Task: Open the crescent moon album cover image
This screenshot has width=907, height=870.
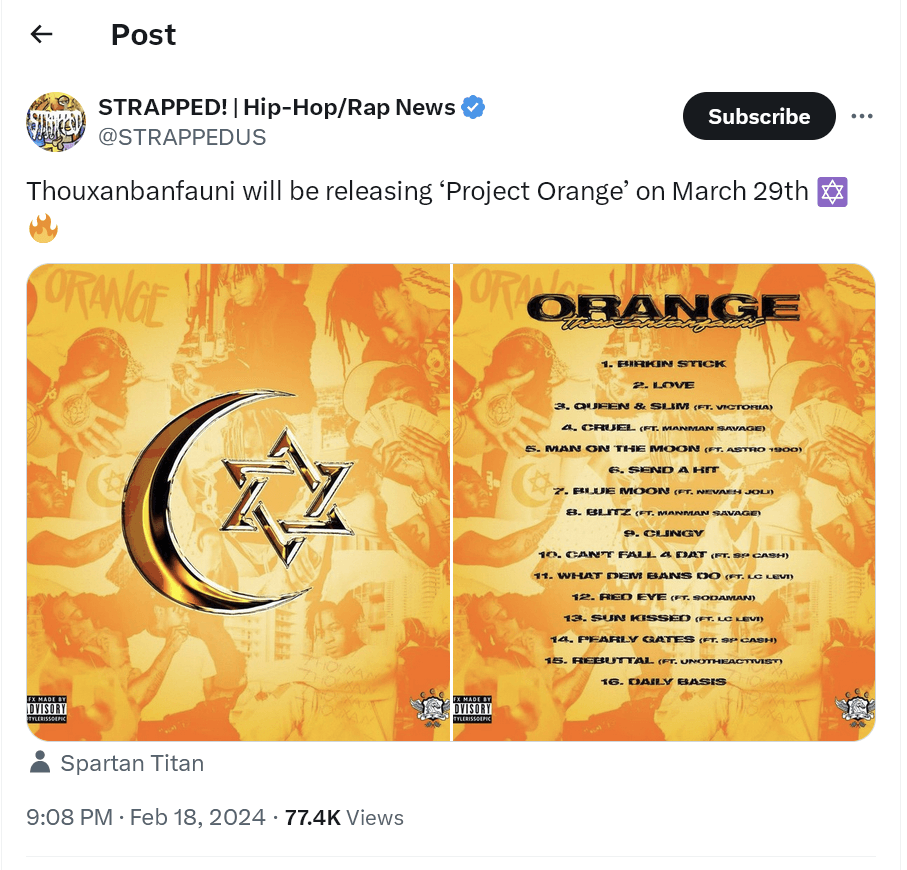Action: (x=238, y=501)
